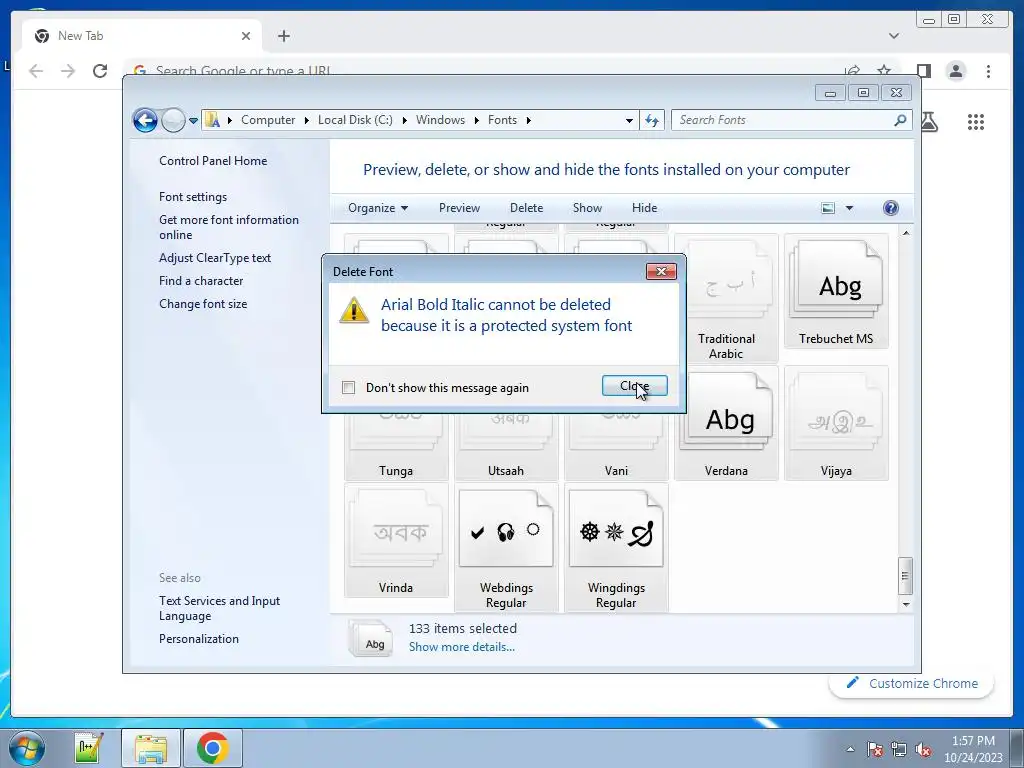Screen dimensions: 1024x768
Task: Open Personalization link
Action: [199, 639]
